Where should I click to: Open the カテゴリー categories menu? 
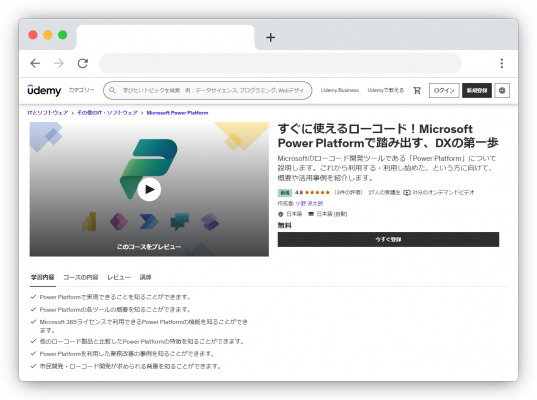pos(82,90)
